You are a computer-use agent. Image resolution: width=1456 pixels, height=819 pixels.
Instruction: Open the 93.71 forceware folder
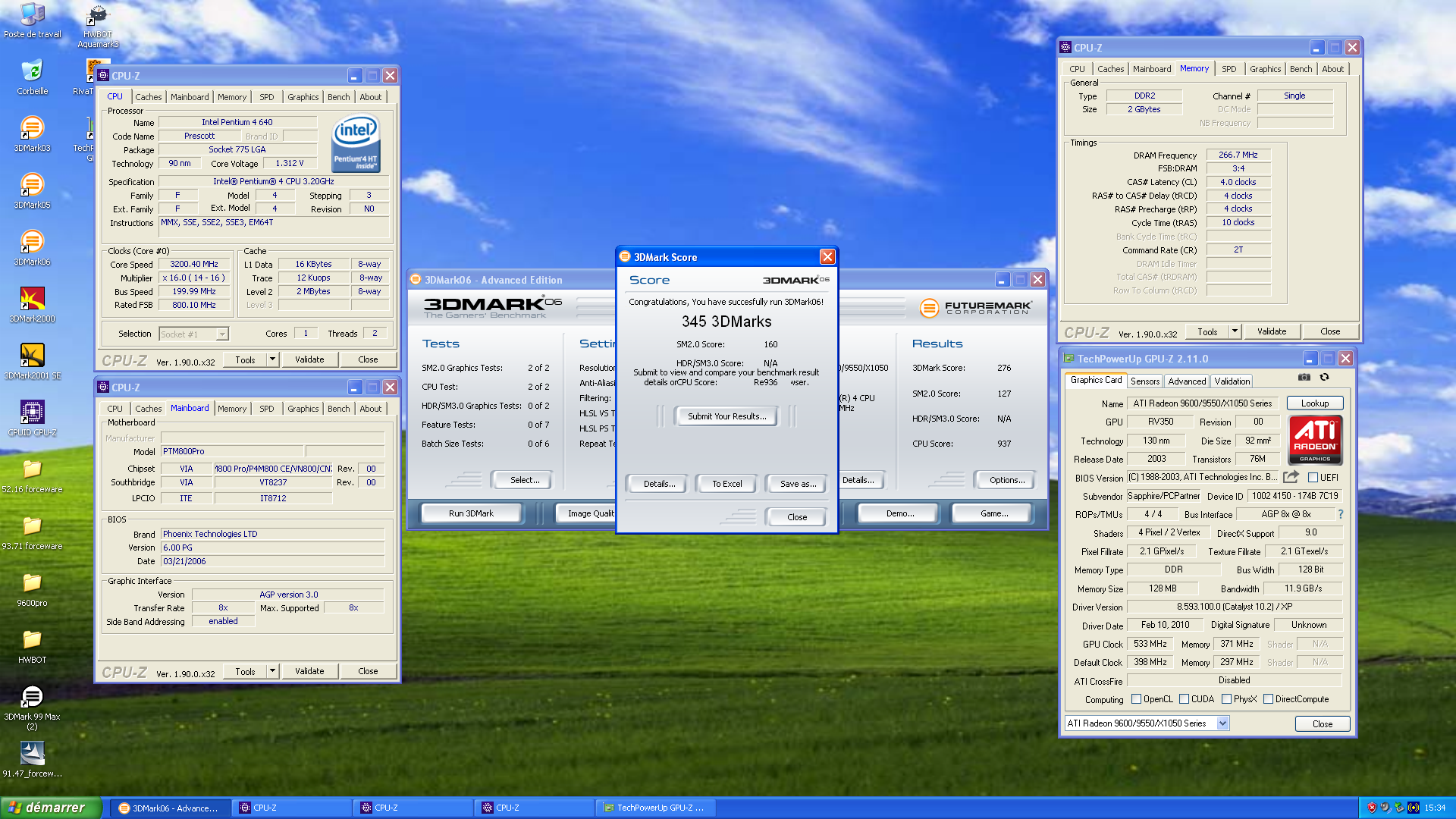[32, 532]
